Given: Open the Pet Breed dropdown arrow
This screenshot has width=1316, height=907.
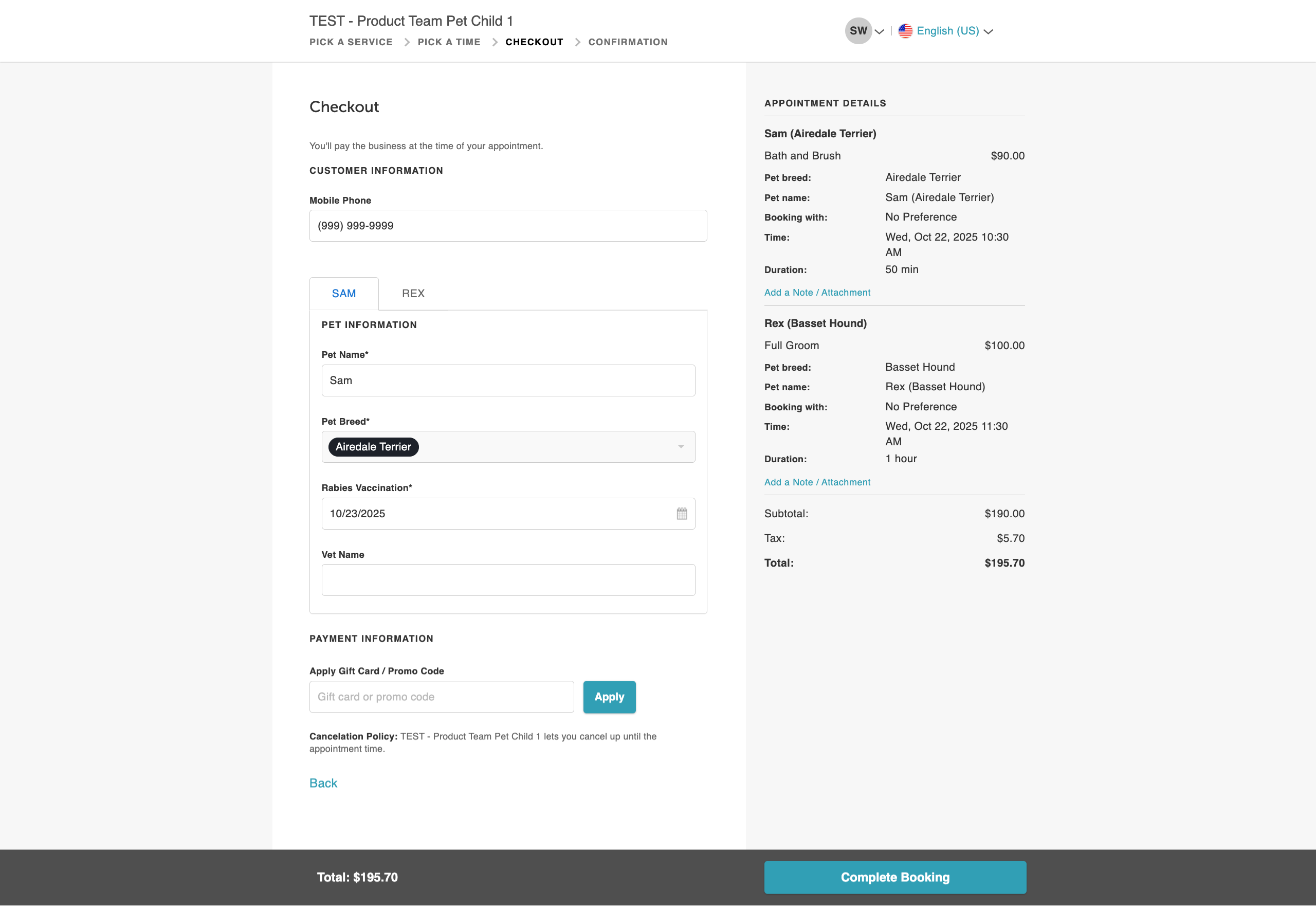Looking at the screenshot, I should click(x=680, y=447).
